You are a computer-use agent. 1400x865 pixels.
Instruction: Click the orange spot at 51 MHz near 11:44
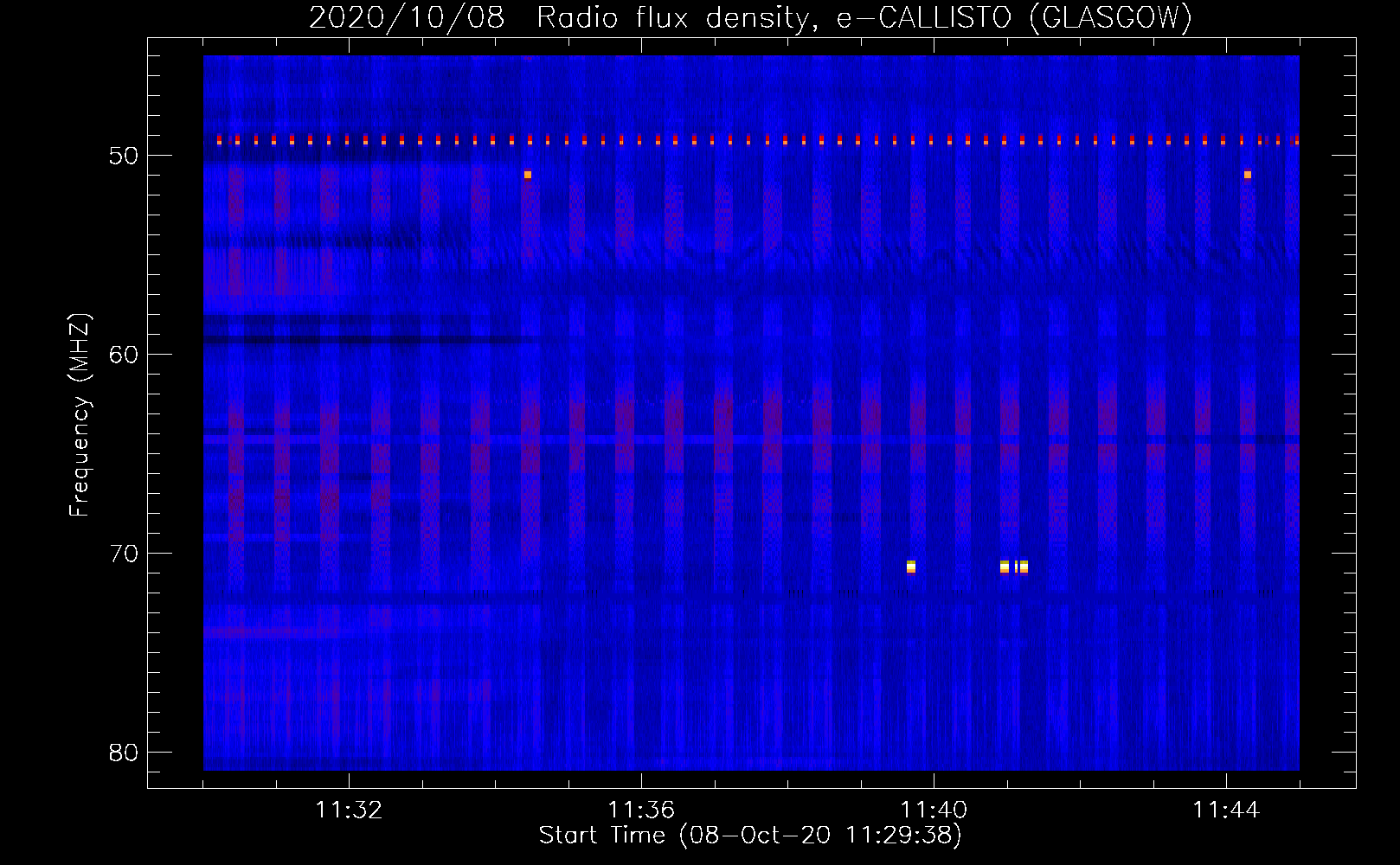(x=1247, y=175)
